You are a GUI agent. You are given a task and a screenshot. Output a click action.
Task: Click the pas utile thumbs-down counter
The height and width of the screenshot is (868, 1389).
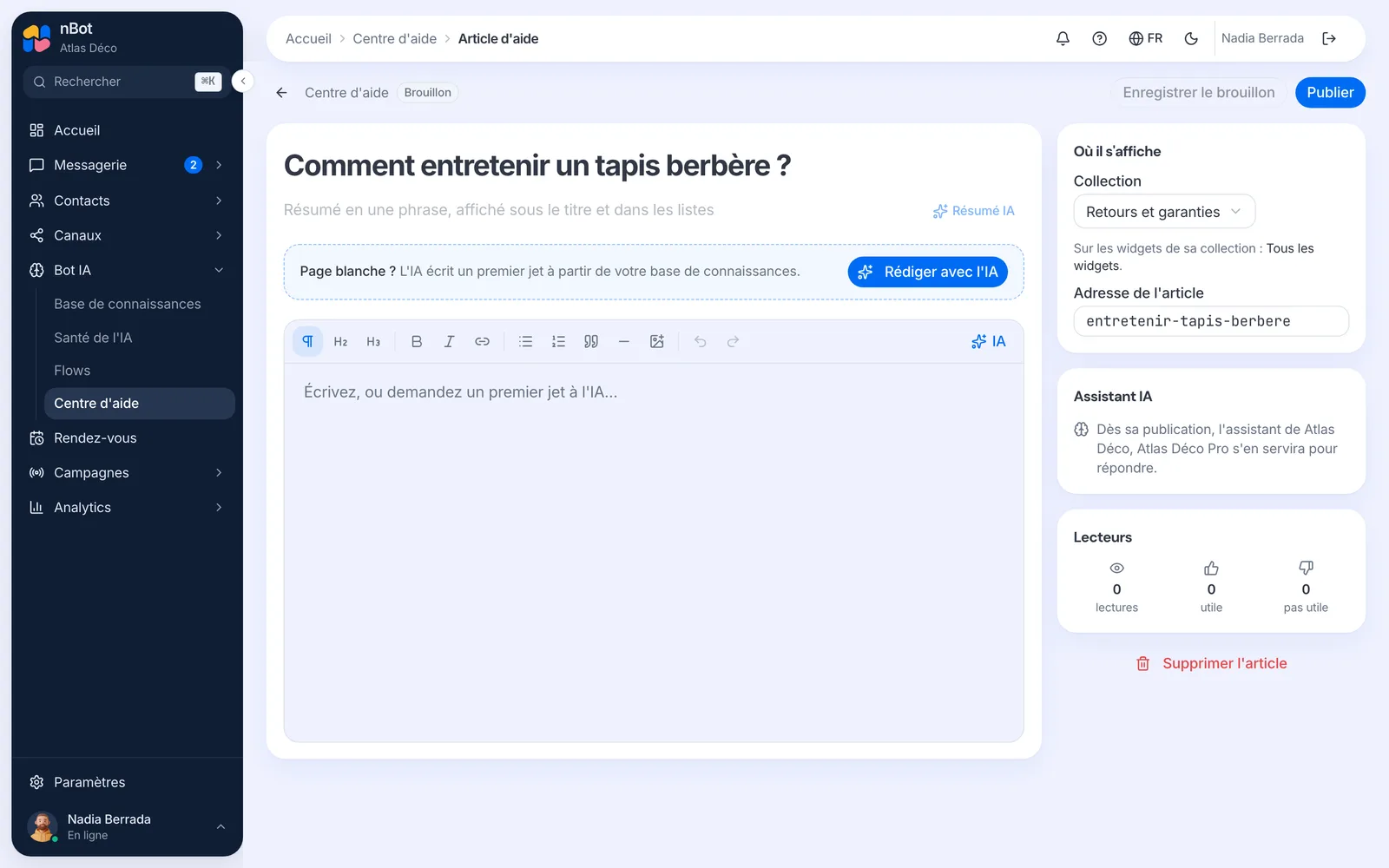[x=1306, y=588]
